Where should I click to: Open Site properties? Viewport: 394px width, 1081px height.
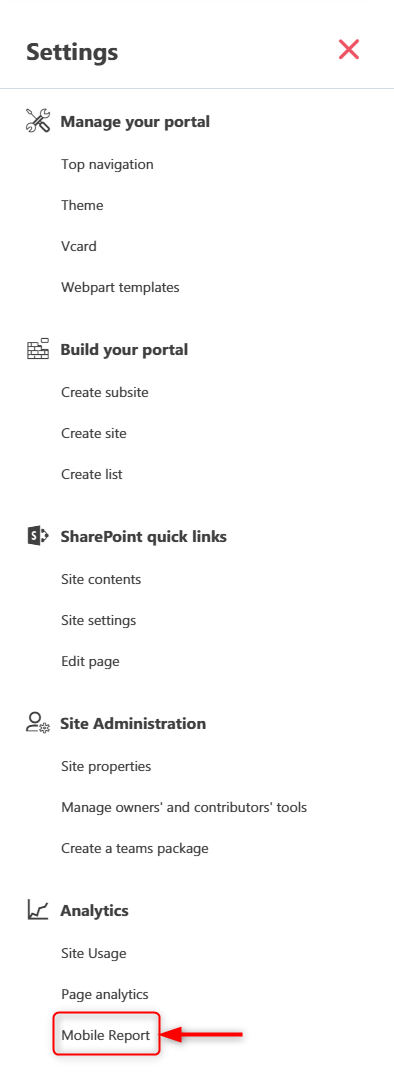[106, 766]
